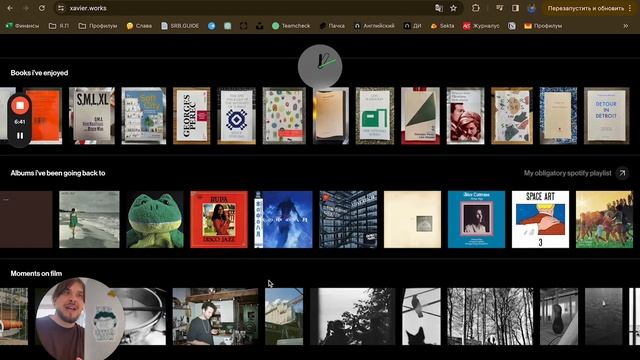Open the media controls icon
The image size is (640, 360).
pyautogui.click(x=500, y=8)
